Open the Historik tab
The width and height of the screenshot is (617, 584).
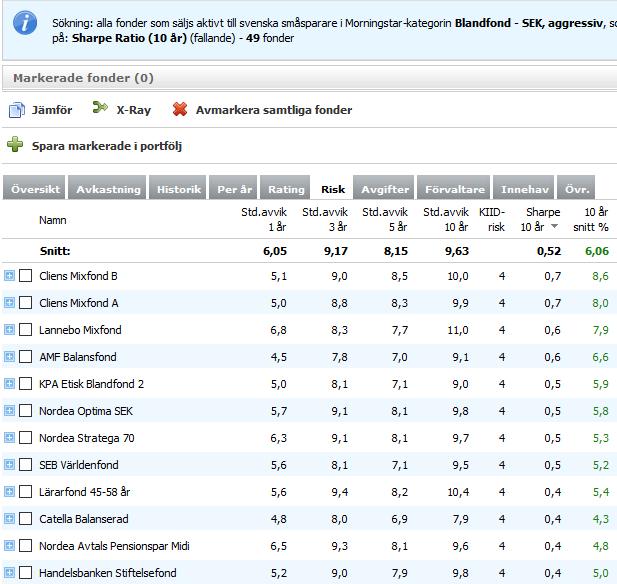point(177,188)
